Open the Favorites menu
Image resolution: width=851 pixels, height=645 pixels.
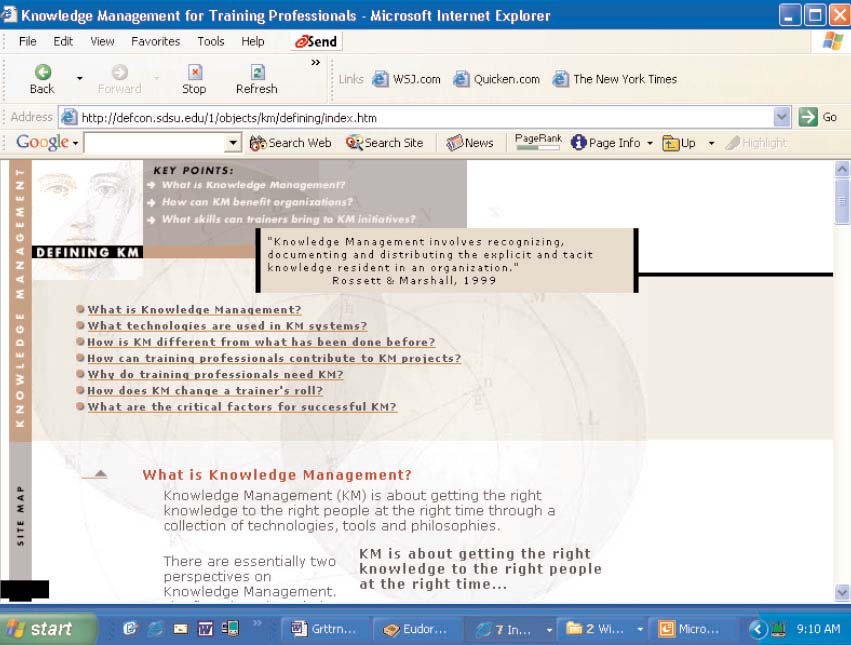155,41
